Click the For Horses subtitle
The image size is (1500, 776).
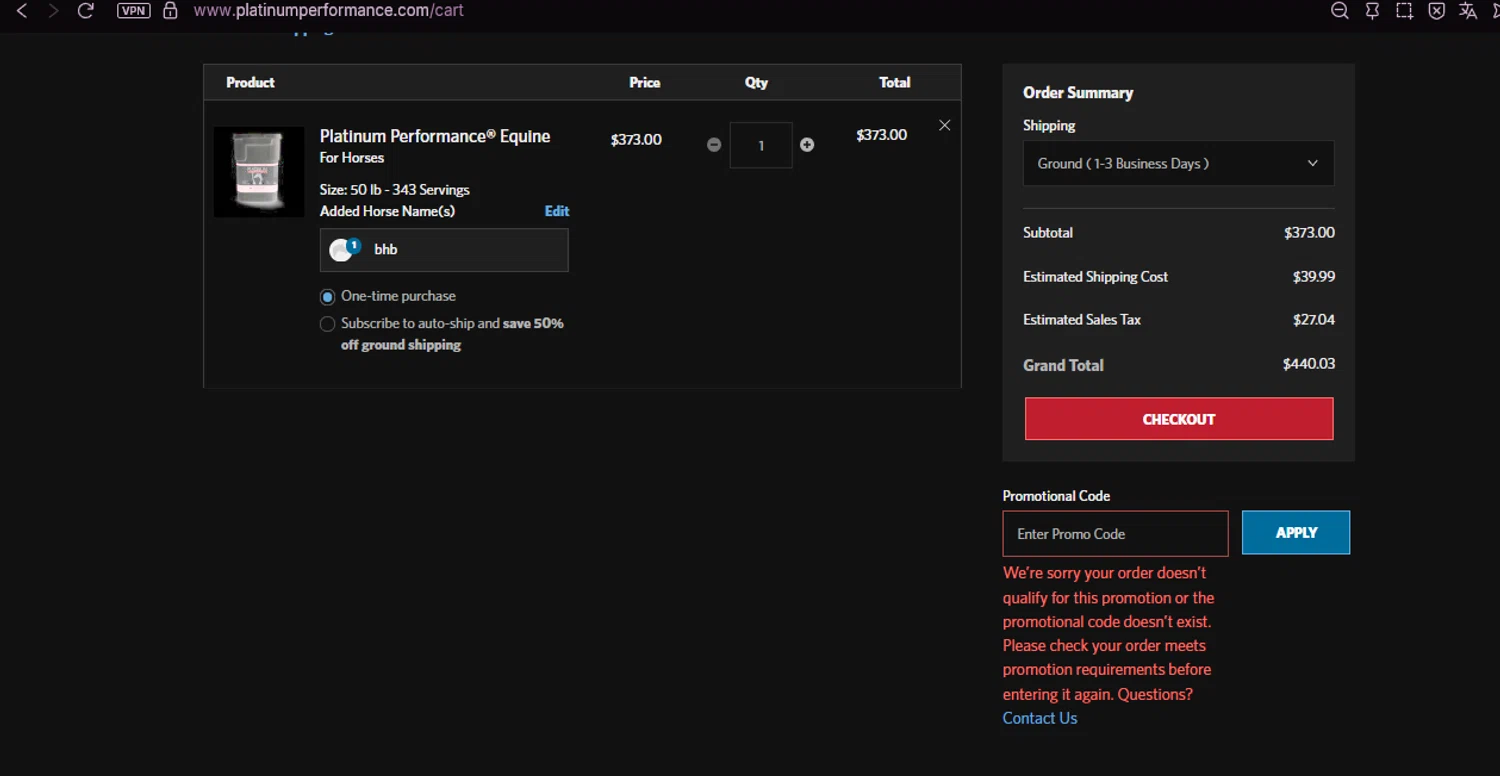(x=352, y=158)
